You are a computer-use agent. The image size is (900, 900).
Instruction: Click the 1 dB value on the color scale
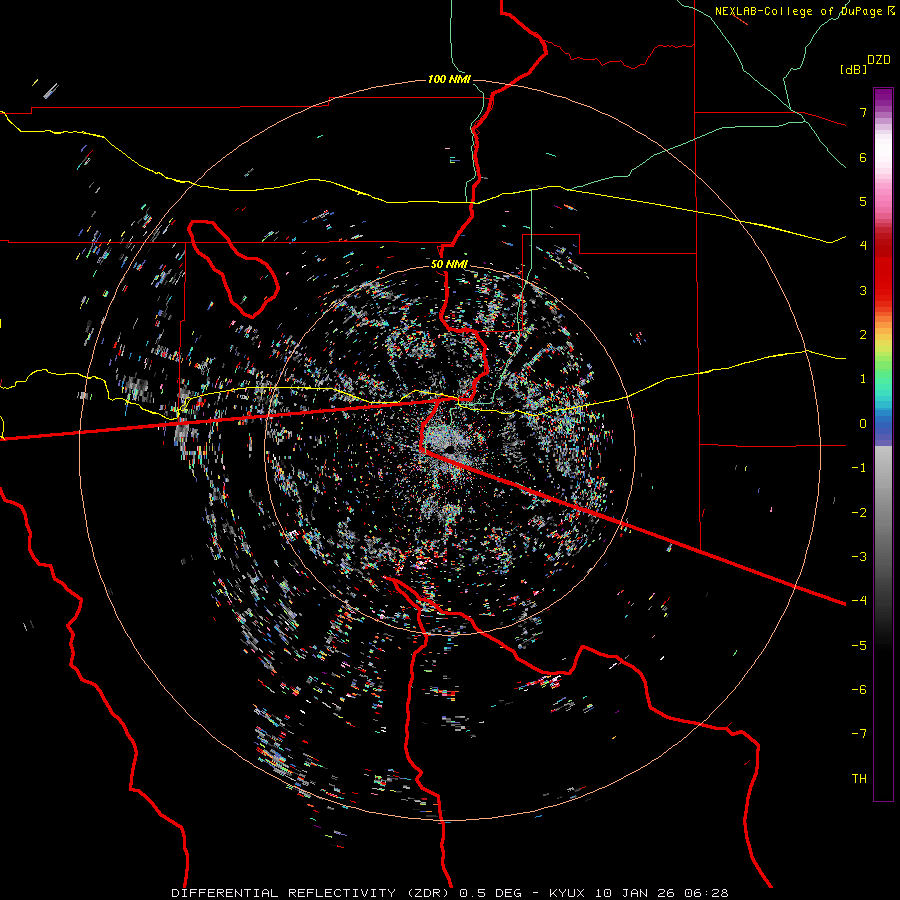click(863, 379)
